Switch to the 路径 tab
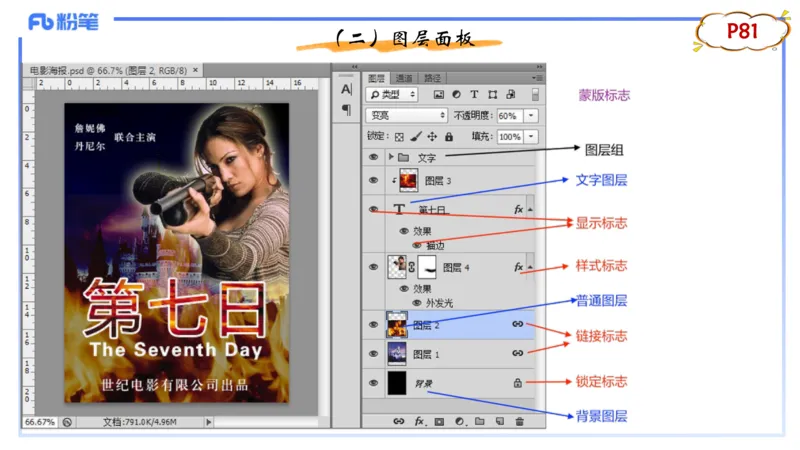The image size is (800, 450). click(x=432, y=77)
